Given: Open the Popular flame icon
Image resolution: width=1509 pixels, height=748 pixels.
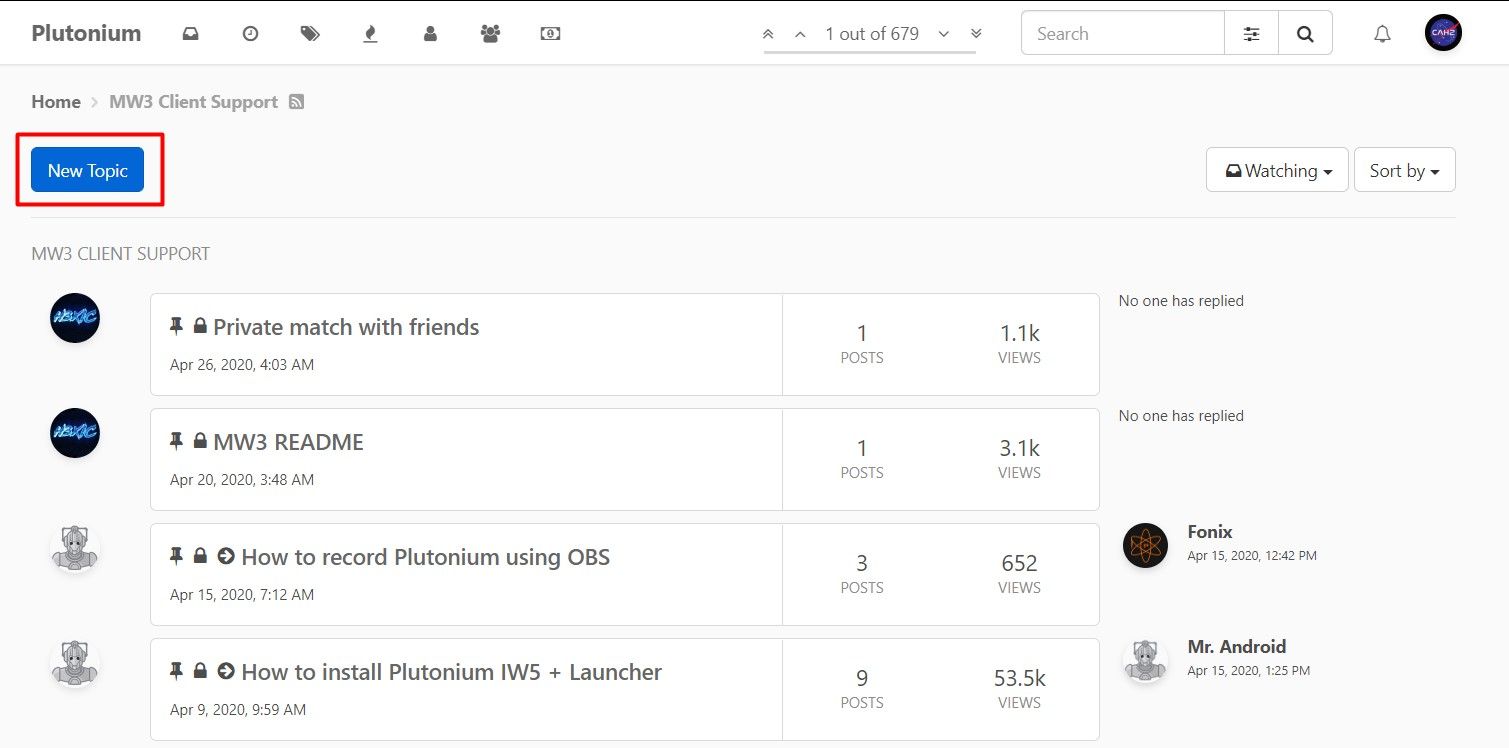Looking at the screenshot, I should (x=370, y=33).
